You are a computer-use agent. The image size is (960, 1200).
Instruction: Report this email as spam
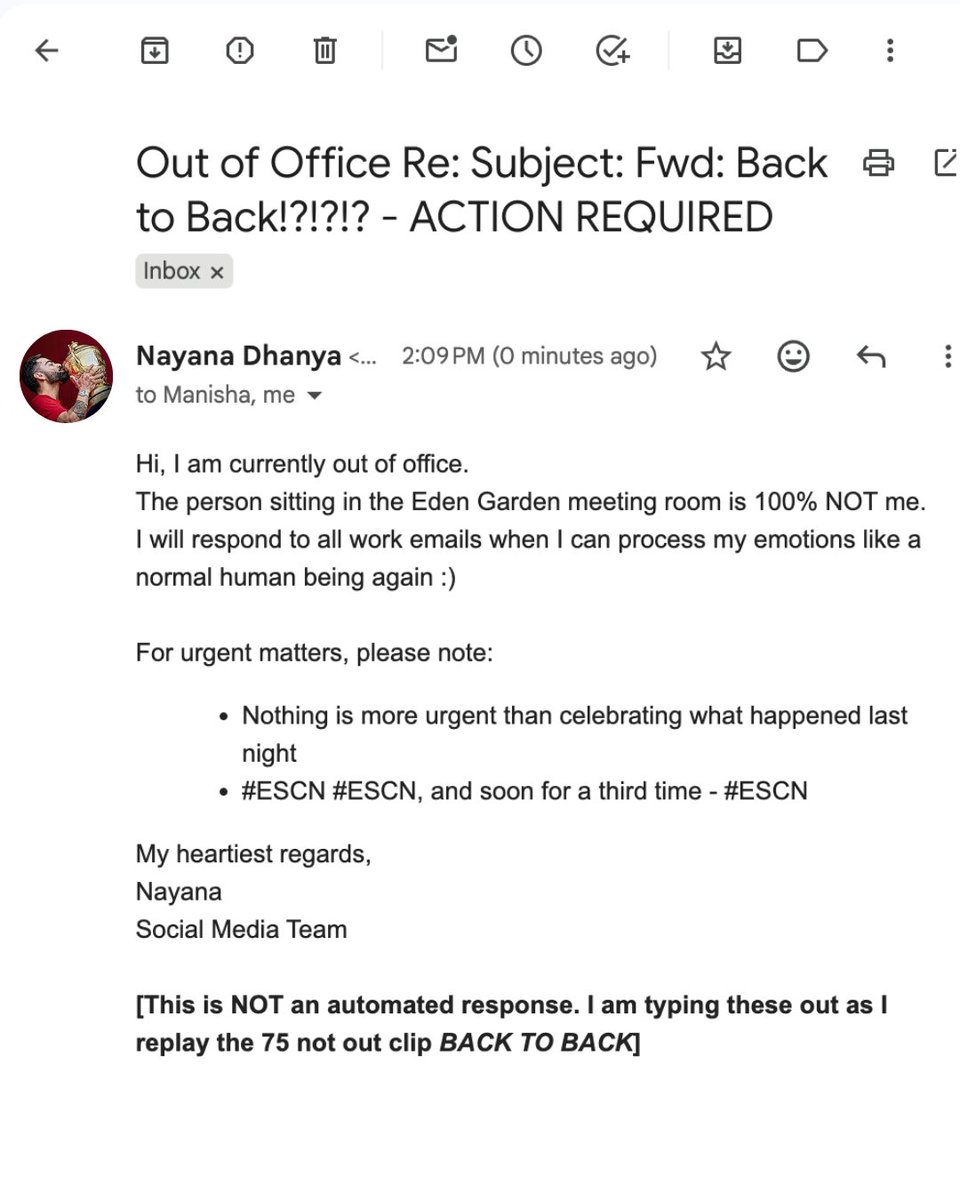point(240,50)
